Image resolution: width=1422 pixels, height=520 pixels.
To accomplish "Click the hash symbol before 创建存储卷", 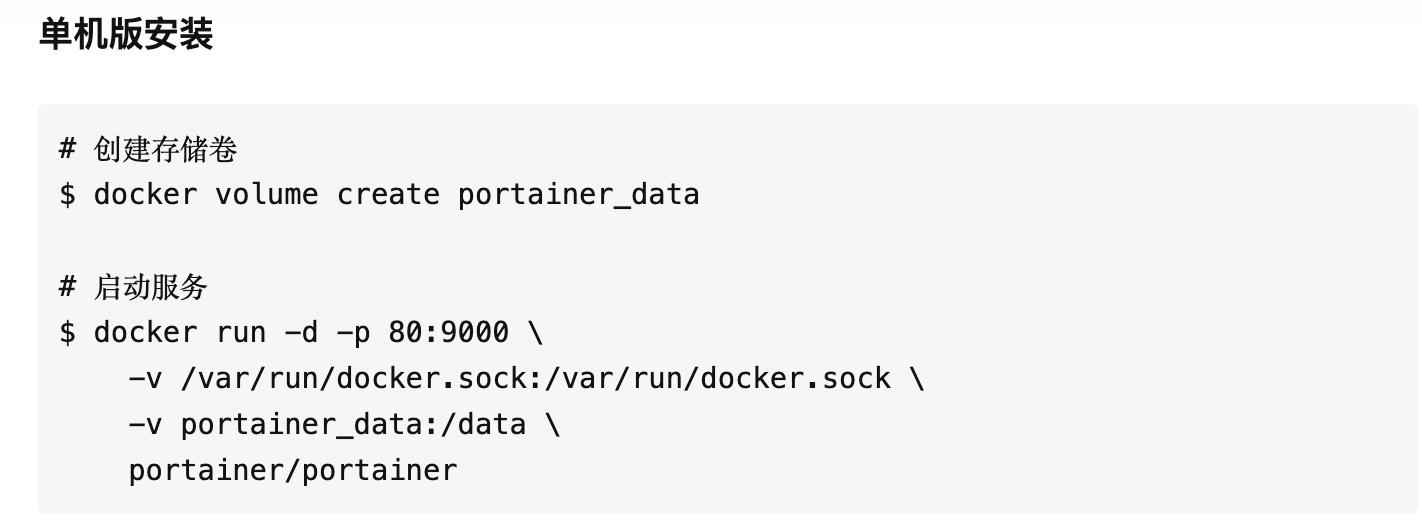I will 68,150.
